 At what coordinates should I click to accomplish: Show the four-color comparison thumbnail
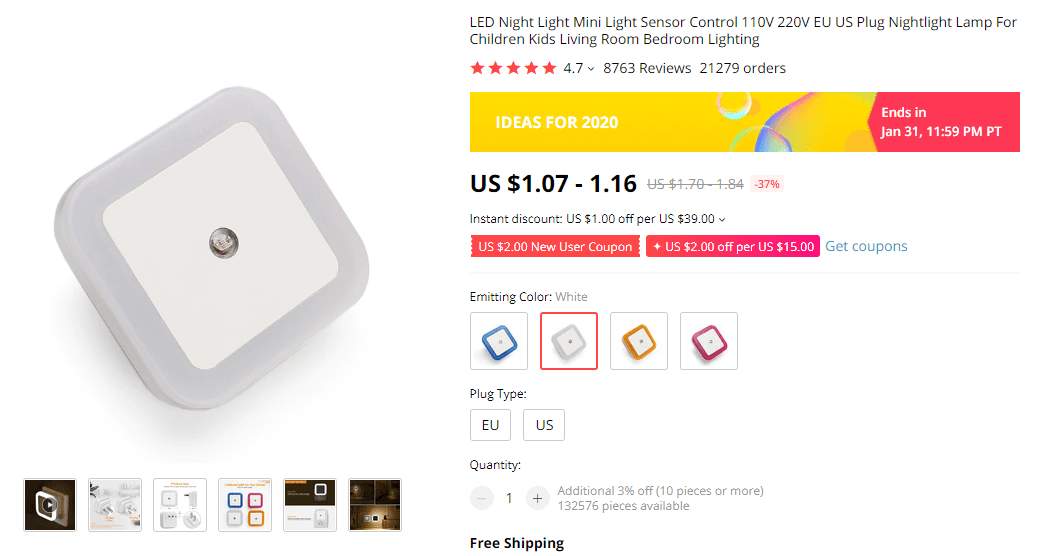245,505
